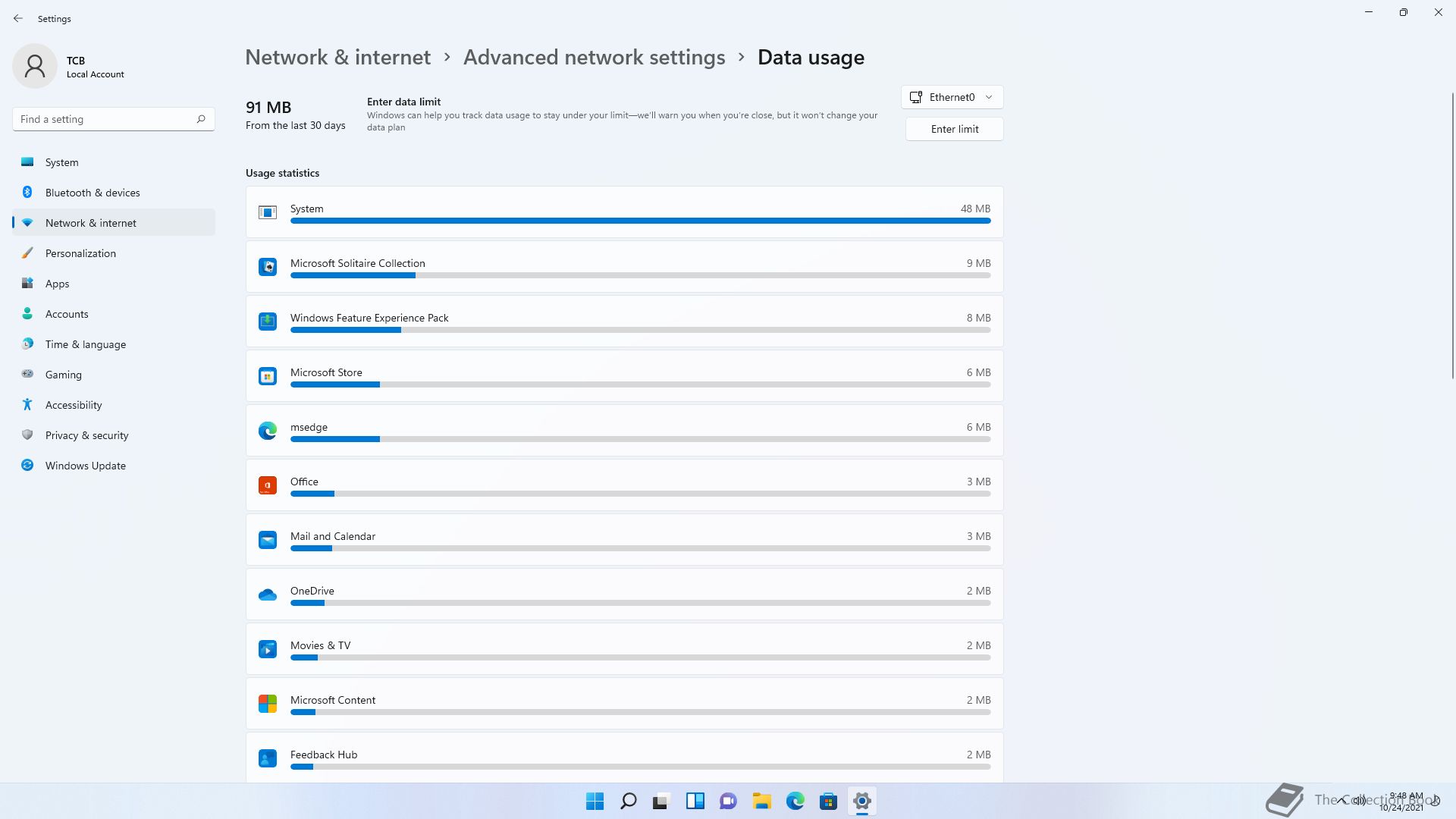Click the OneDrive cloud icon
The image size is (1456, 819).
point(268,595)
